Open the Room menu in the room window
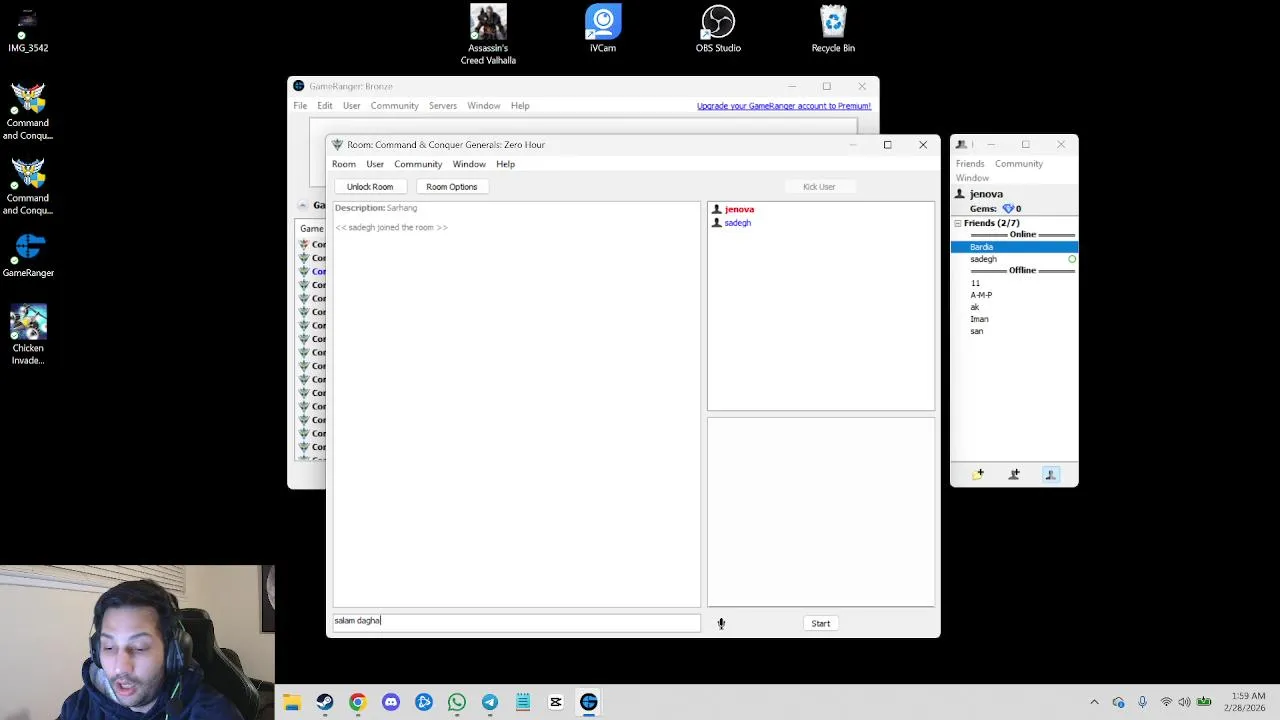1280x720 pixels. tap(344, 164)
